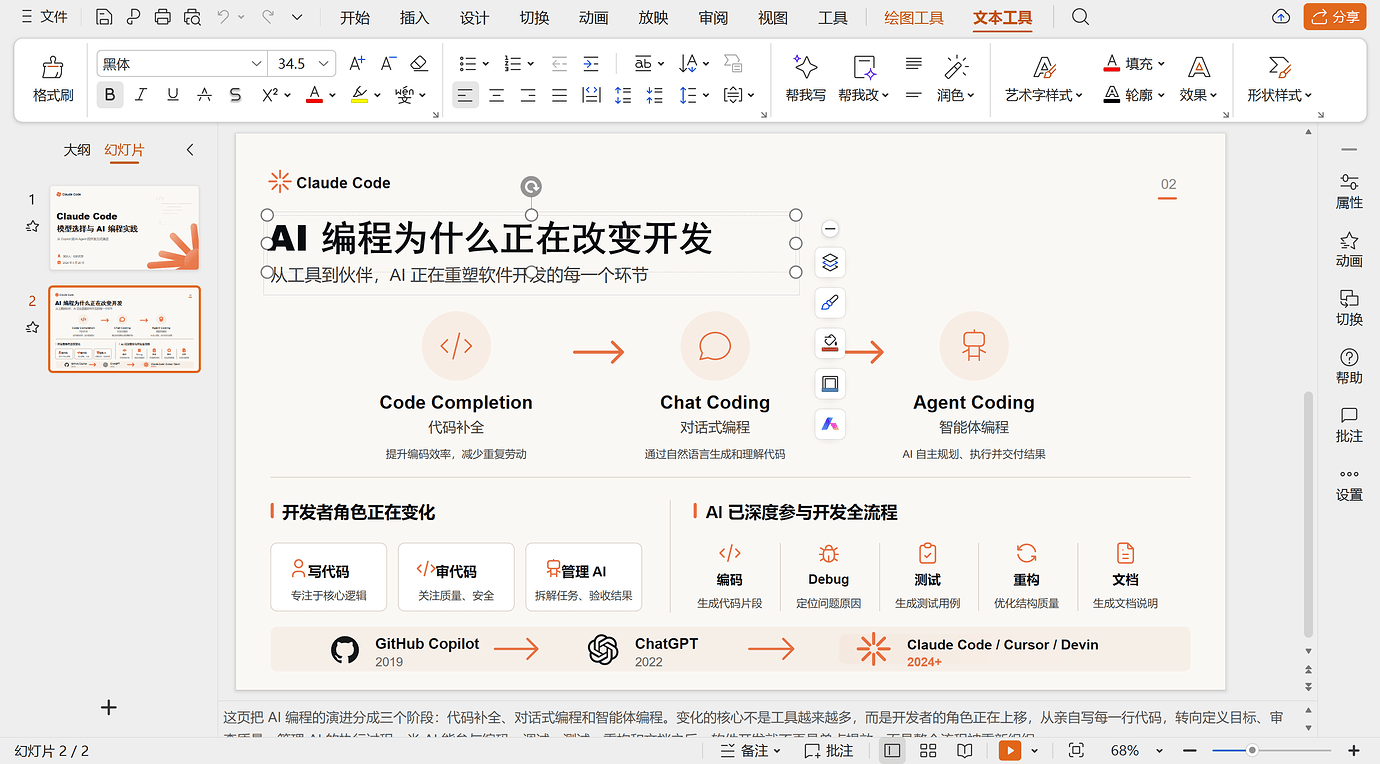Click the red font color A swatch

314,95
